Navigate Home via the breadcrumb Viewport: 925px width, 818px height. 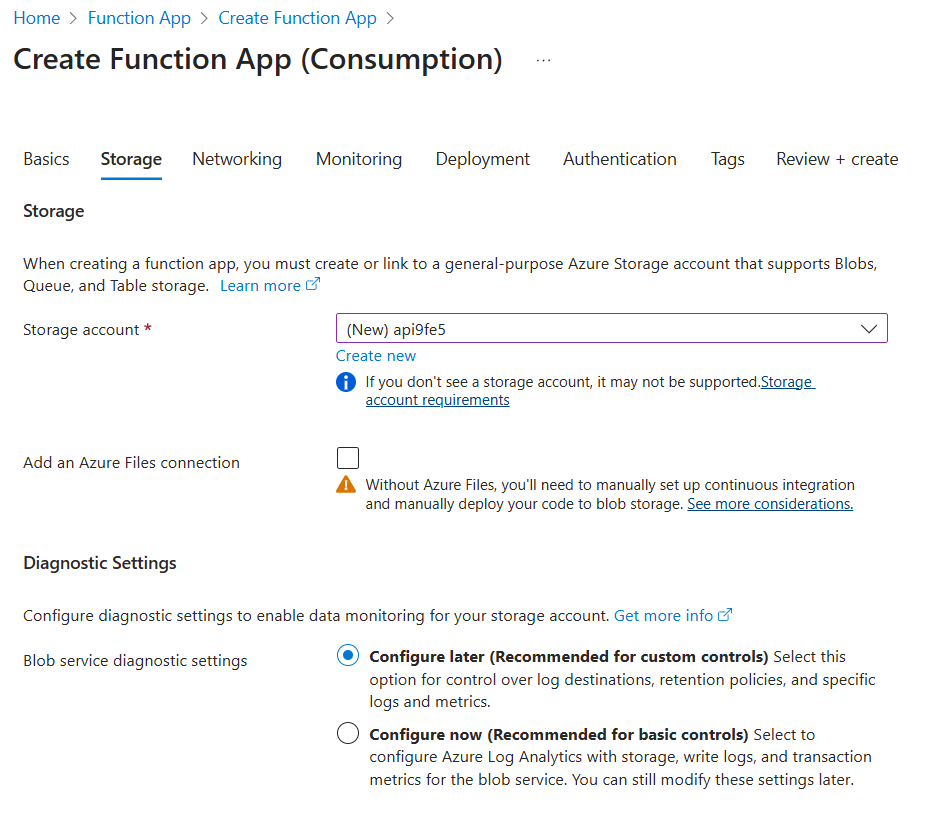coord(36,17)
